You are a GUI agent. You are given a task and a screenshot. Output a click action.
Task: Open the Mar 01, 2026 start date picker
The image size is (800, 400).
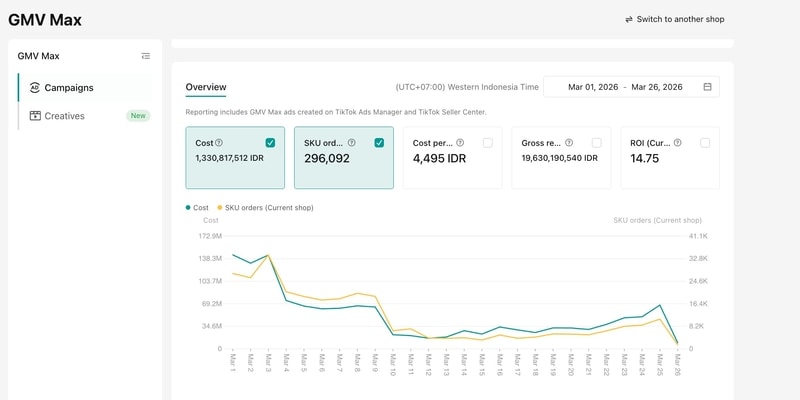tap(591, 87)
